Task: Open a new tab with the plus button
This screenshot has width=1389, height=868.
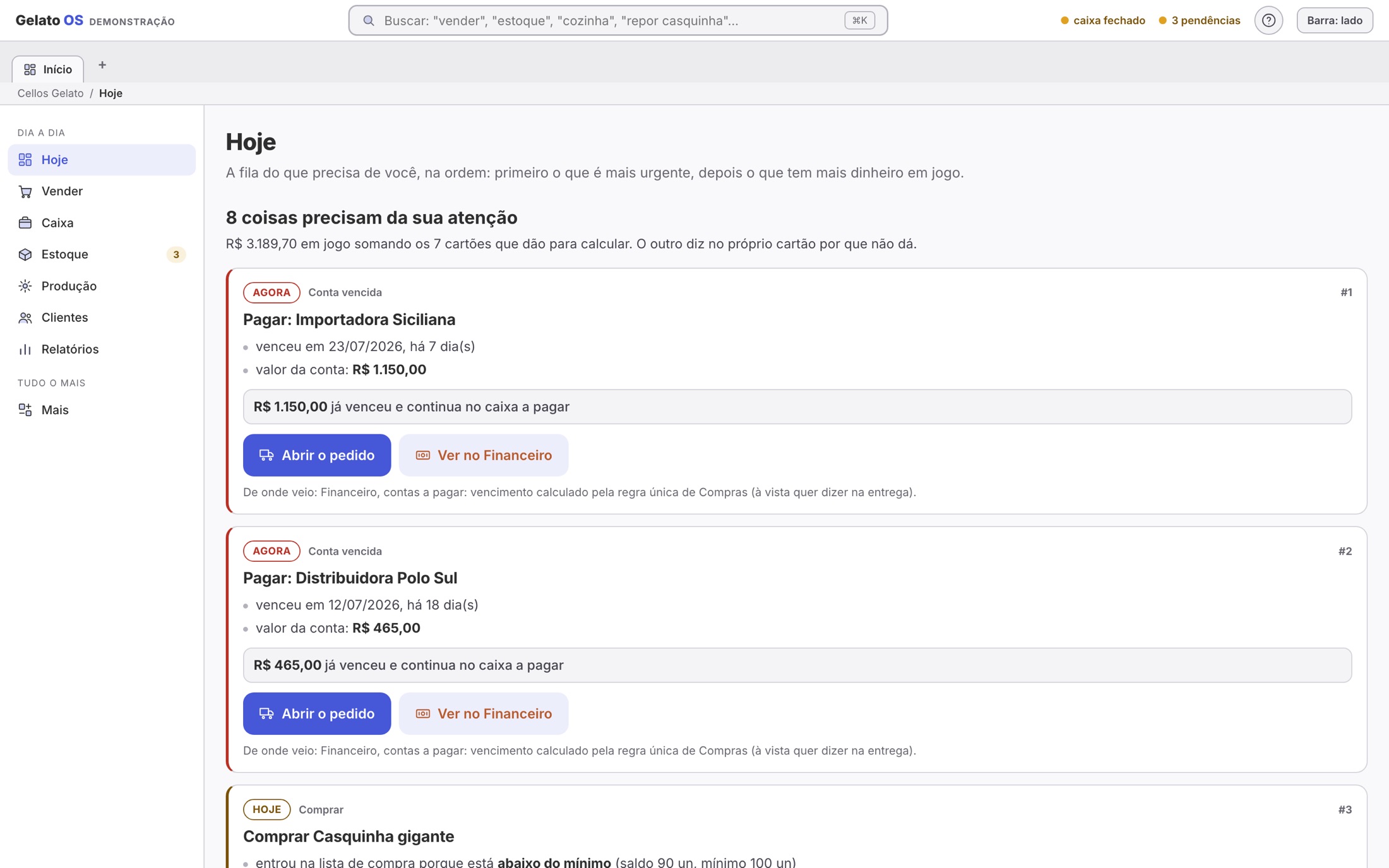Action: click(102, 65)
